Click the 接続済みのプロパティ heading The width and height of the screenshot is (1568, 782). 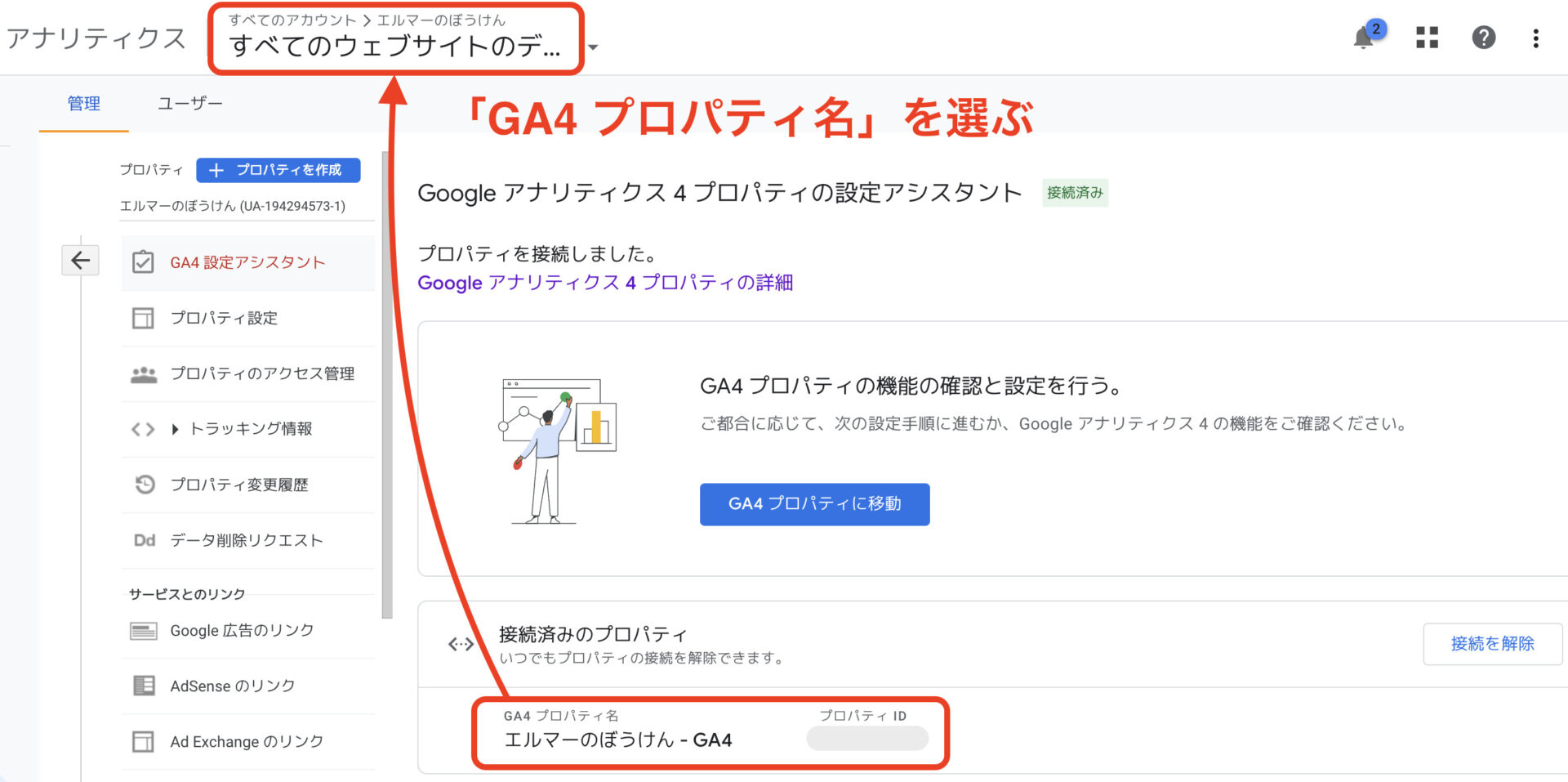point(593,634)
